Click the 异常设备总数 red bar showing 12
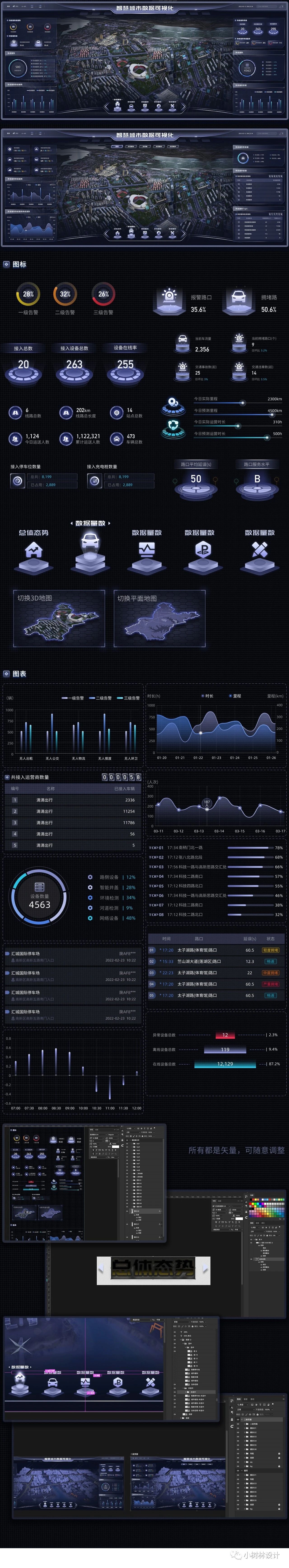 225,1035
